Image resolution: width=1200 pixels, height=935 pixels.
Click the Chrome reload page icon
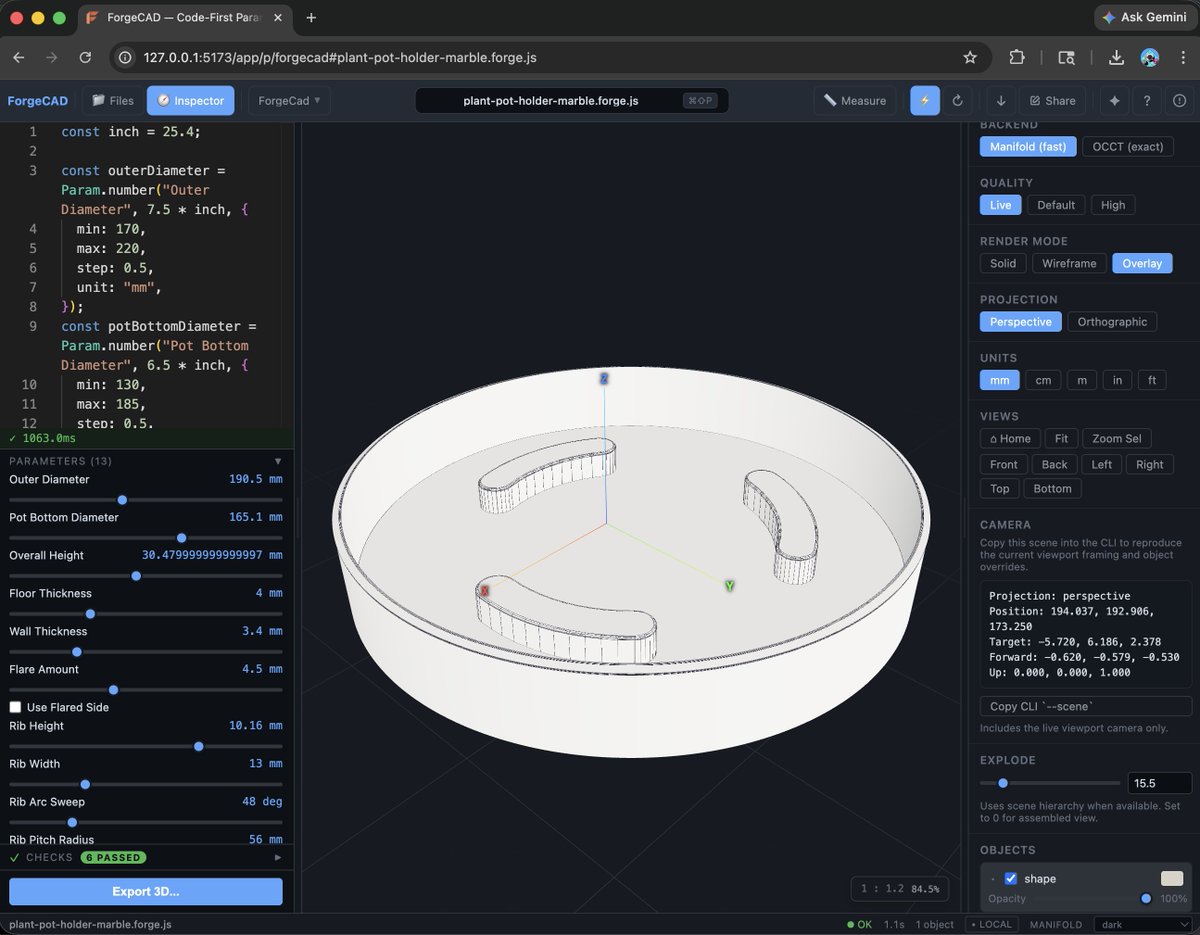[x=85, y=58]
